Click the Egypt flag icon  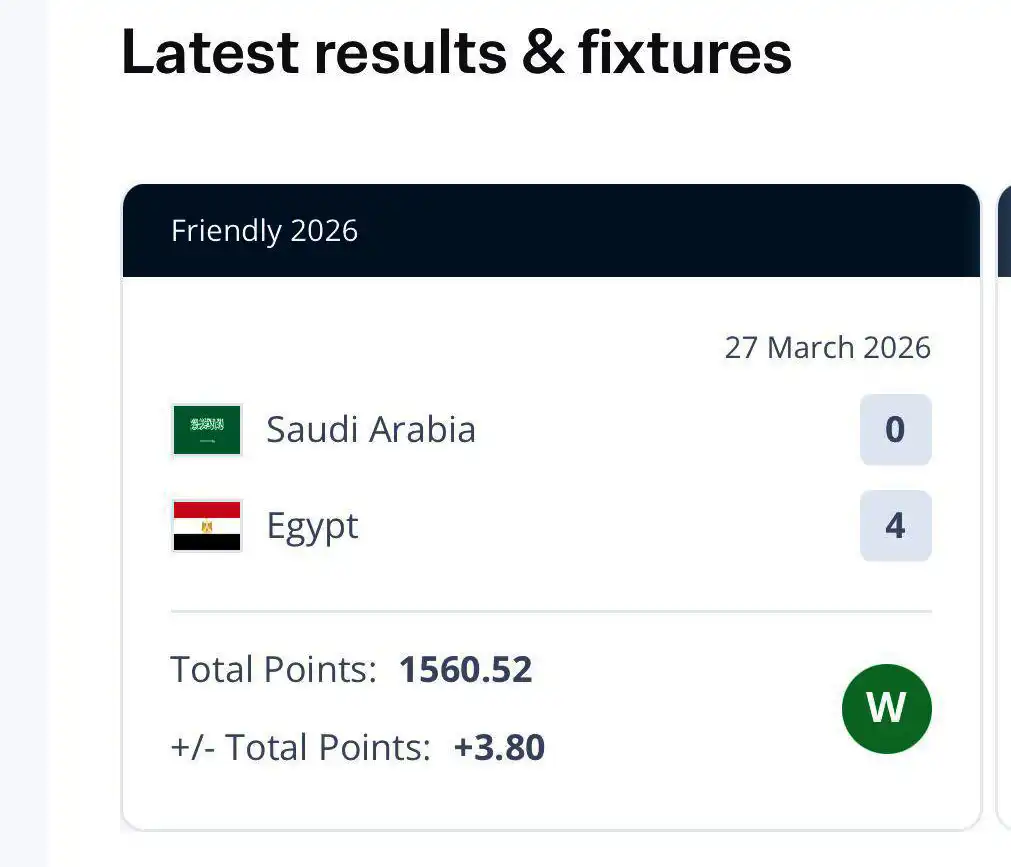coord(206,526)
